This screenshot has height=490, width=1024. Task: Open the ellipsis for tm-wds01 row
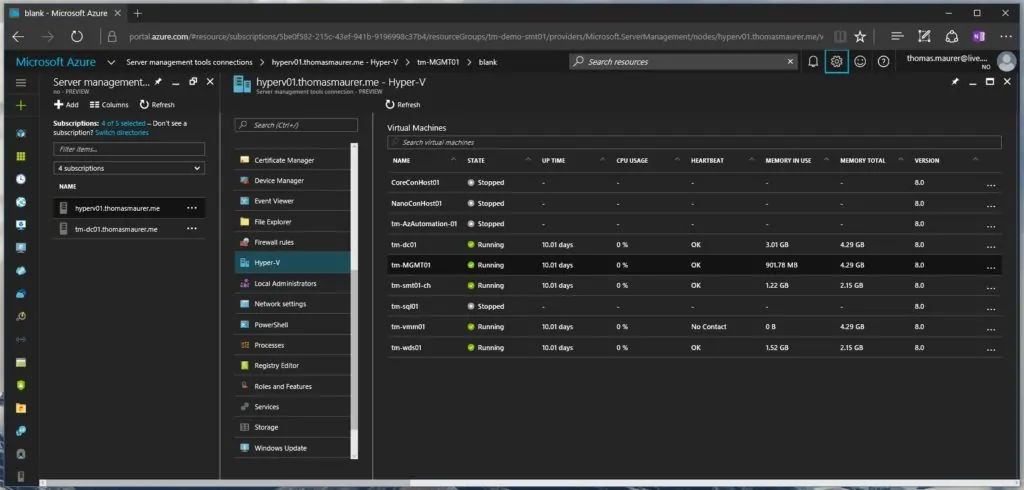991,349
